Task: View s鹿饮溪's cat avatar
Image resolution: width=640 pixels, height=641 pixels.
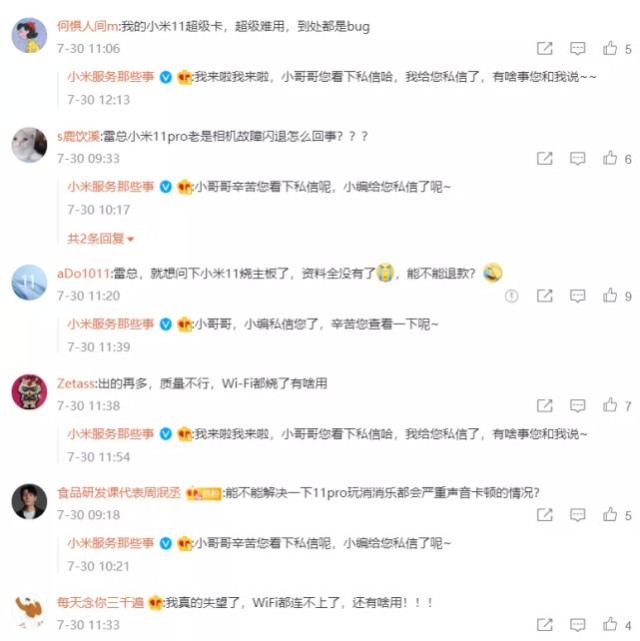Action: (29, 145)
